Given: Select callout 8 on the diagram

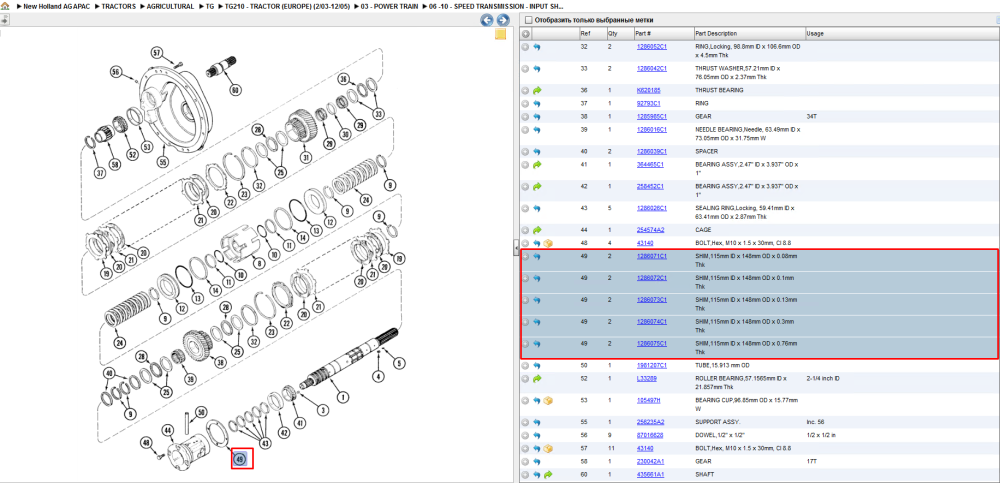Looking at the screenshot, I should pyautogui.click(x=258, y=262).
